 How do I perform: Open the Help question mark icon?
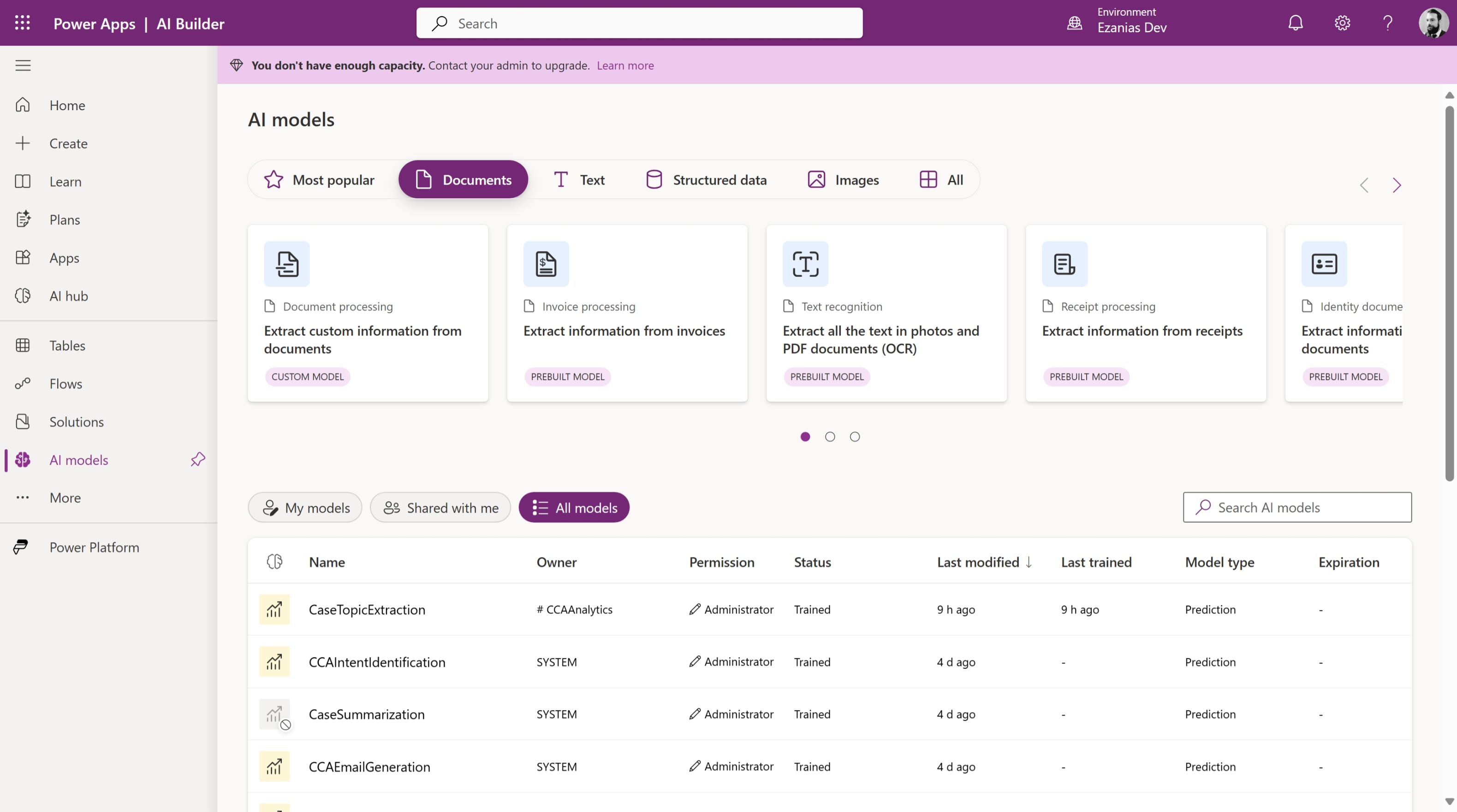(x=1387, y=23)
